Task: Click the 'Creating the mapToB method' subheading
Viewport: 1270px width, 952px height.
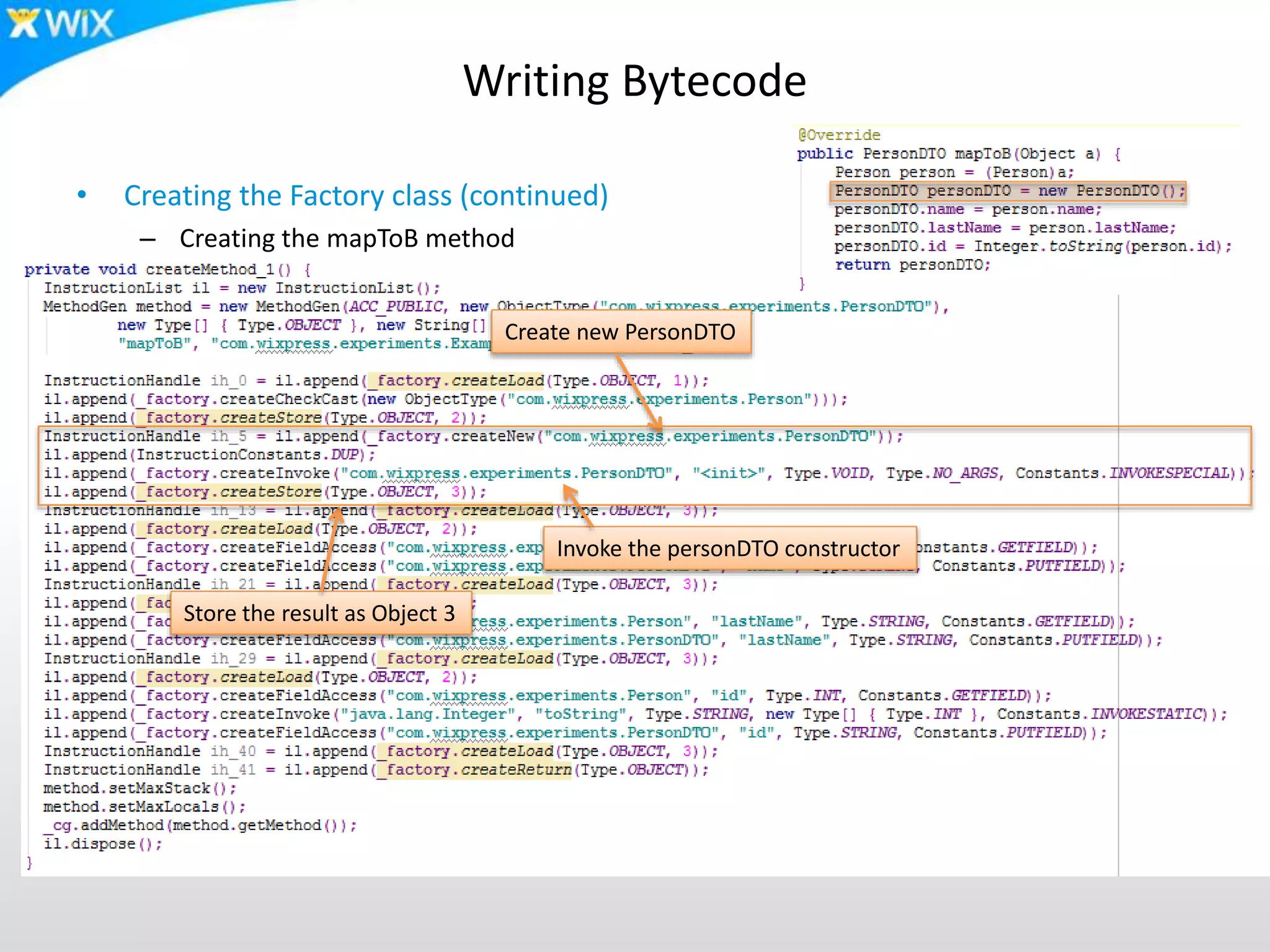Action: pyautogui.click(x=347, y=239)
